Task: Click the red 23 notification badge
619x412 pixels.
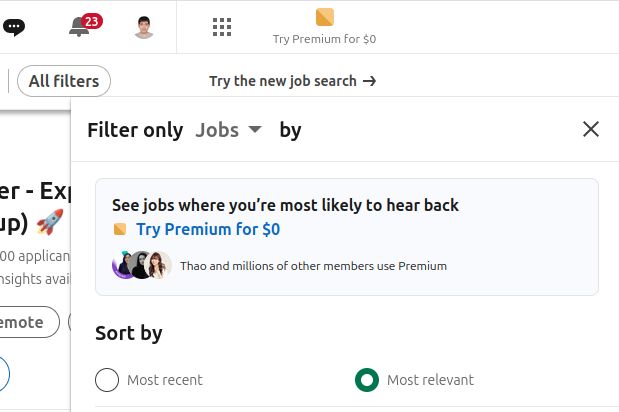Action: (92, 20)
